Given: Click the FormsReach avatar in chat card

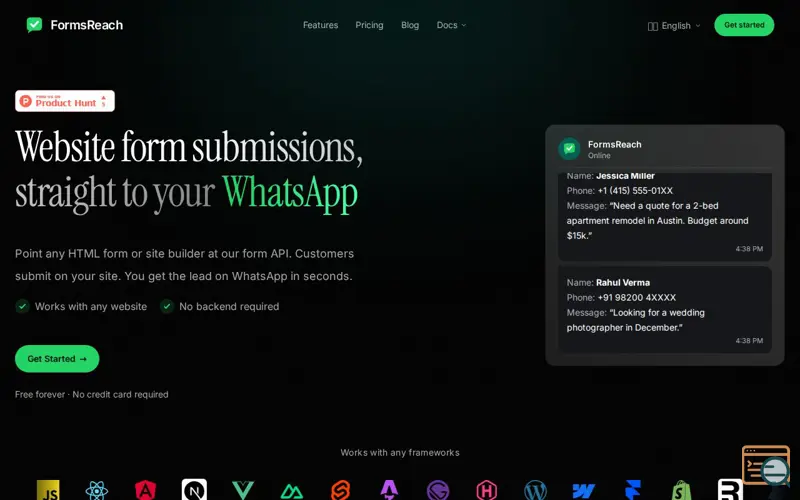Looking at the screenshot, I should (569, 148).
